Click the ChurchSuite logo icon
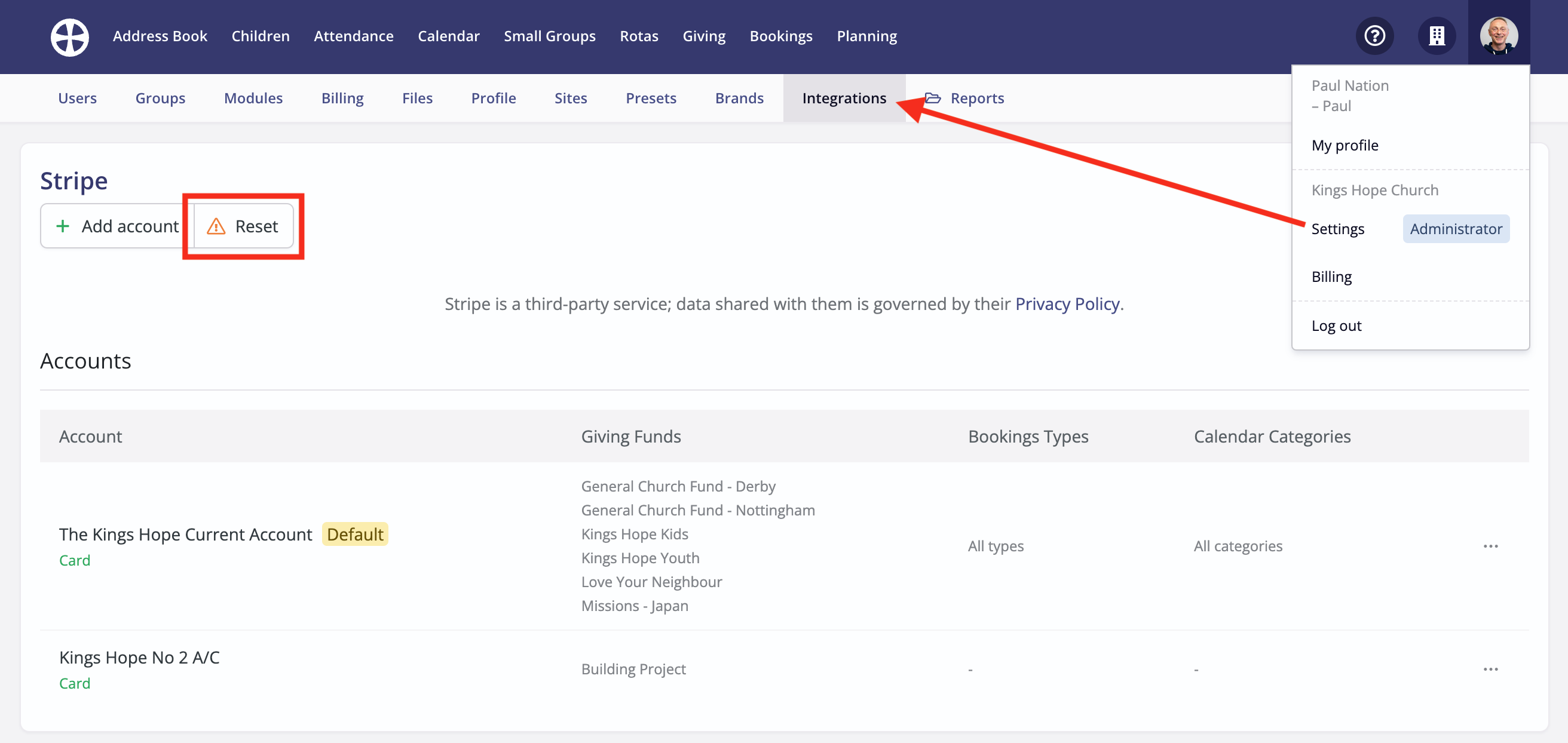Viewport: 1568px width, 743px height. [69, 36]
